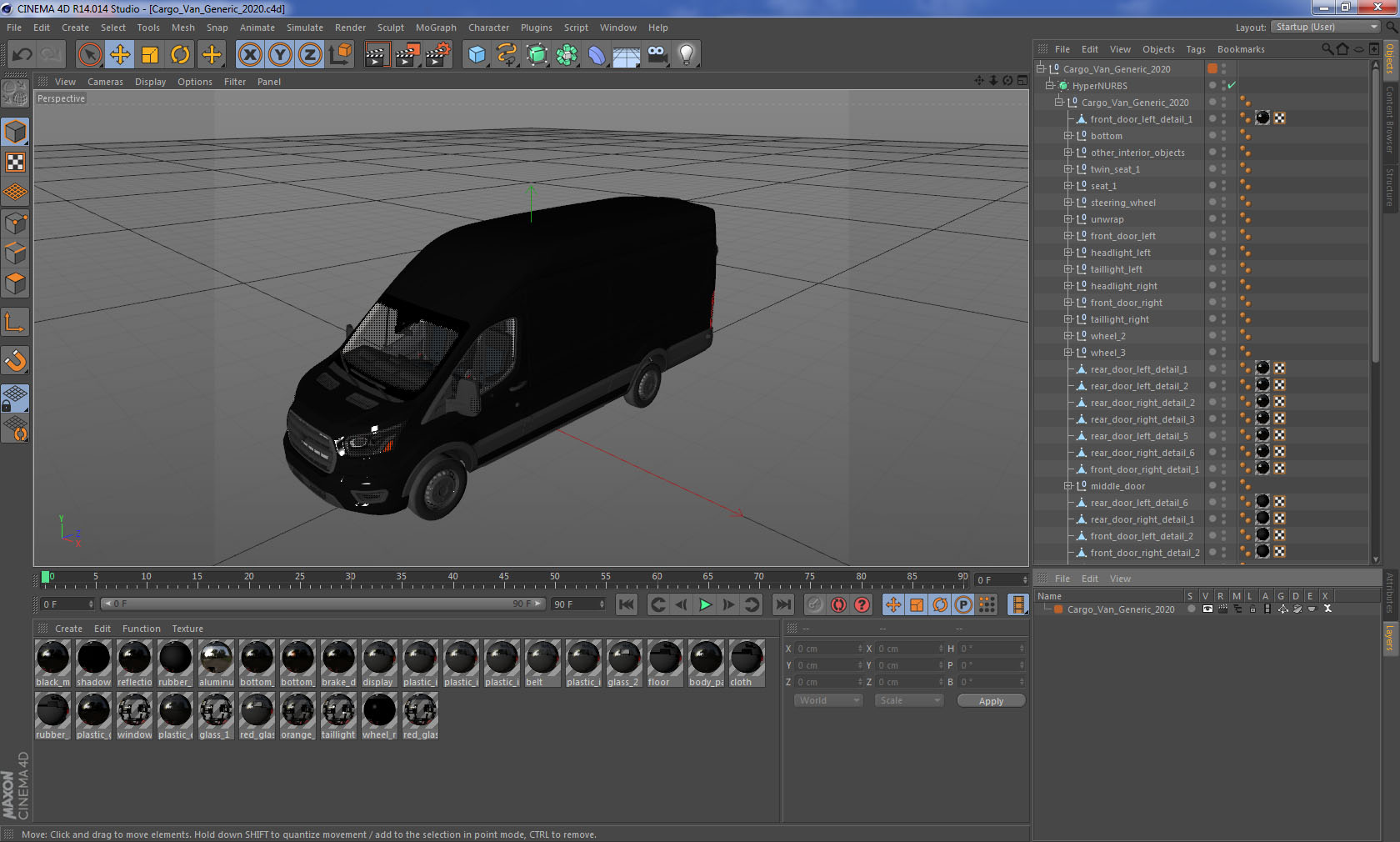Screen dimensions: 1400x842
Task: Switch to Texture mode checker icon
Action: 15,162
